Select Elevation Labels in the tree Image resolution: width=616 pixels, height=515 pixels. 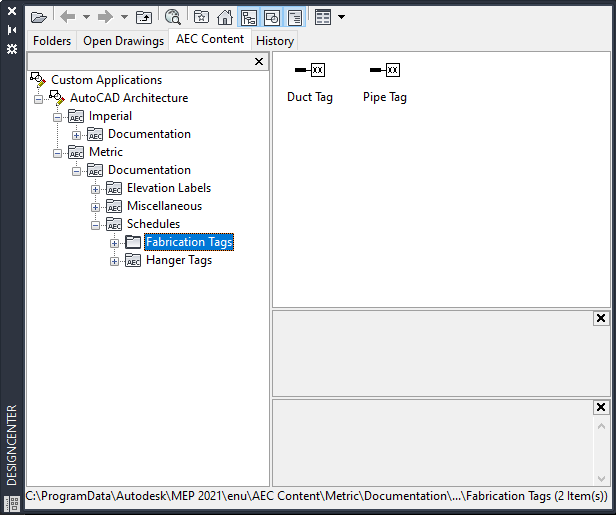[x=169, y=188]
